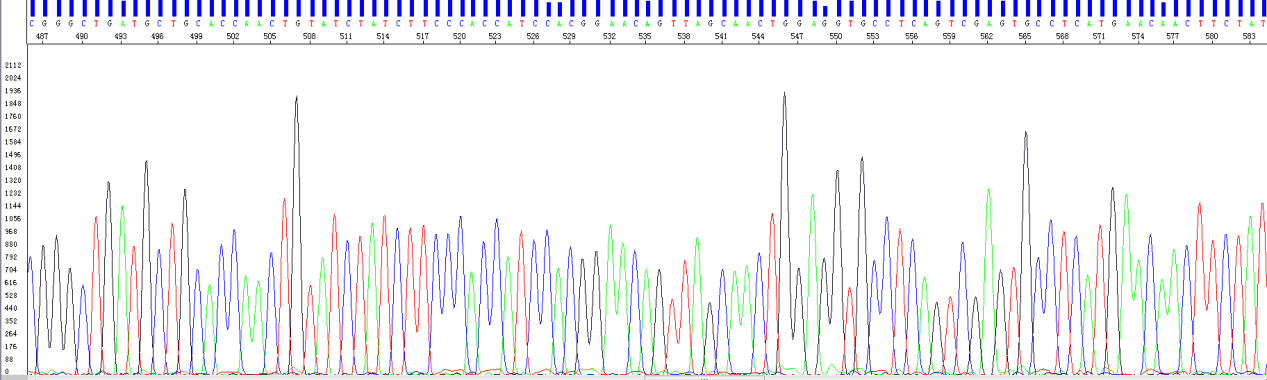
Task: Click the 0 baseline label on the axis
Action: (7, 372)
